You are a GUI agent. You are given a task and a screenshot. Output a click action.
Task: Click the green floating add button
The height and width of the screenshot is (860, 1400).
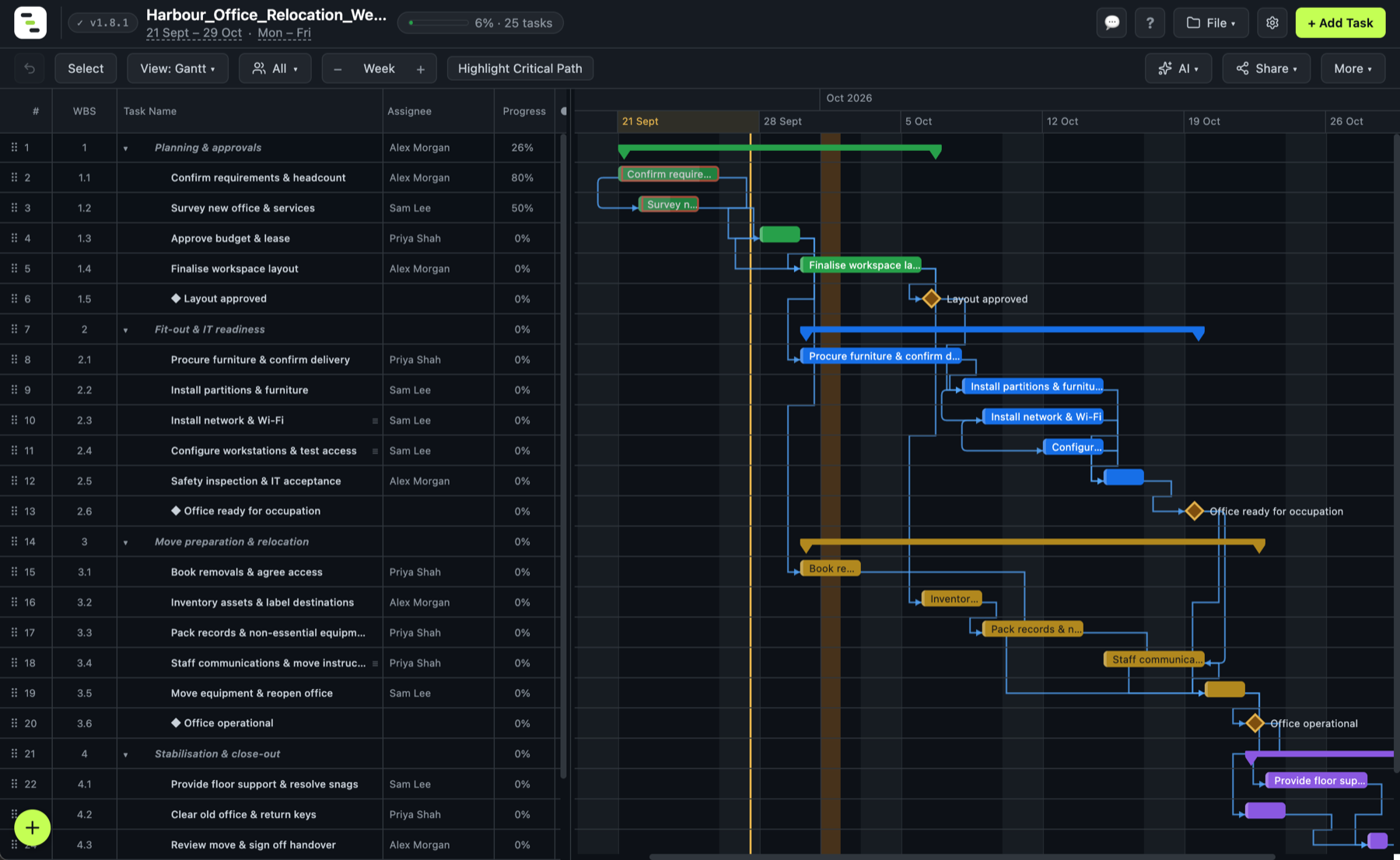pyautogui.click(x=32, y=827)
